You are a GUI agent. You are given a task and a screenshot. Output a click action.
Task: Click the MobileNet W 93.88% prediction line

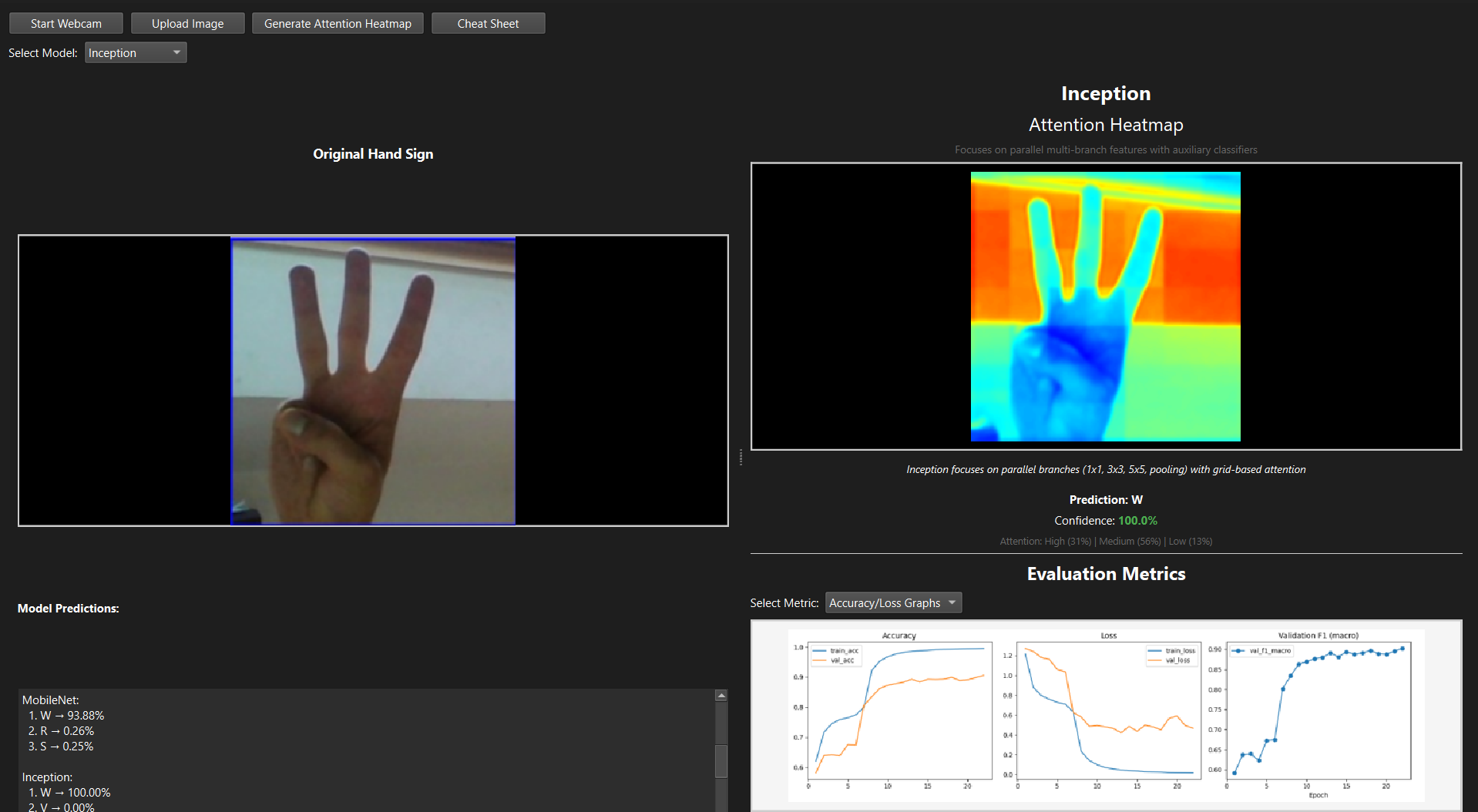pyautogui.click(x=66, y=716)
